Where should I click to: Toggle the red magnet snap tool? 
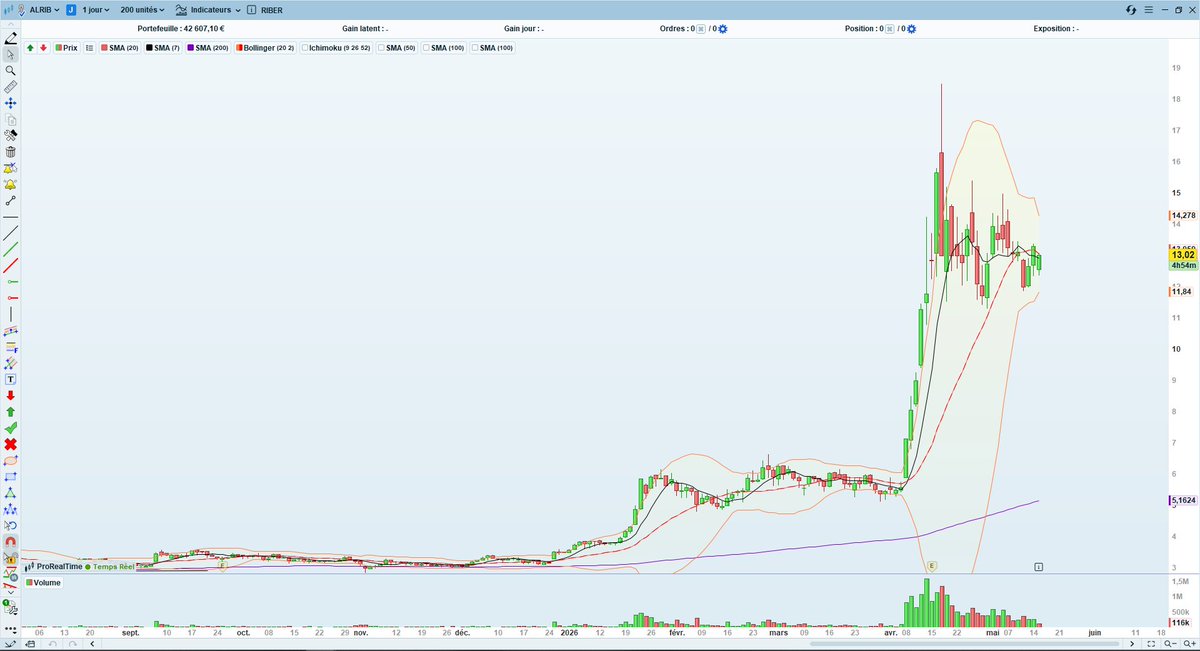(x=11, y=542)
